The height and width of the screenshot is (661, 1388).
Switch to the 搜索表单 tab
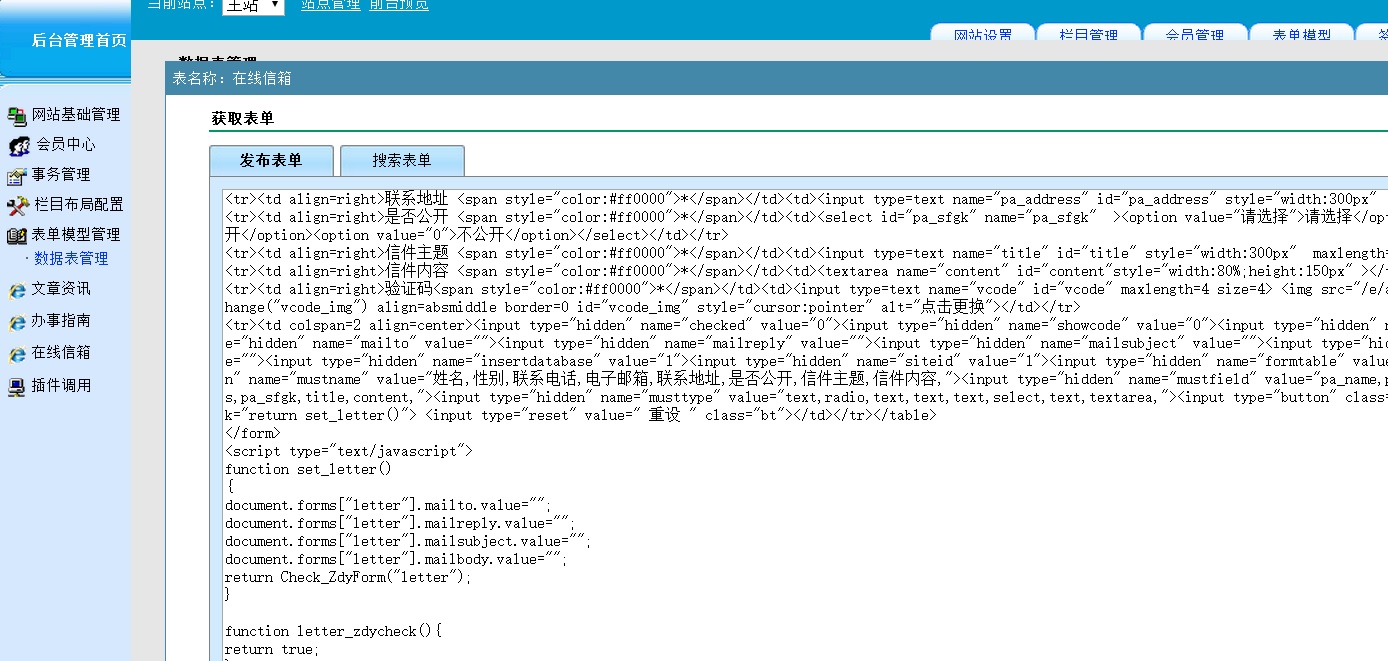(402, 161)
